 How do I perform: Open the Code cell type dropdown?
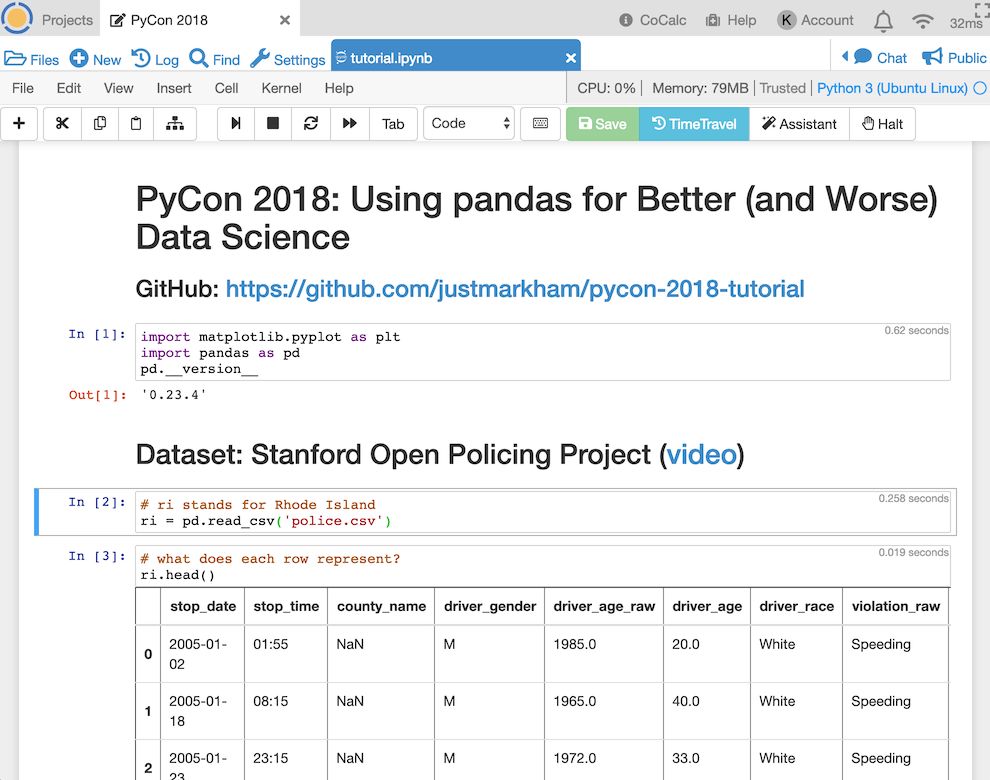[x=469, y=123]
